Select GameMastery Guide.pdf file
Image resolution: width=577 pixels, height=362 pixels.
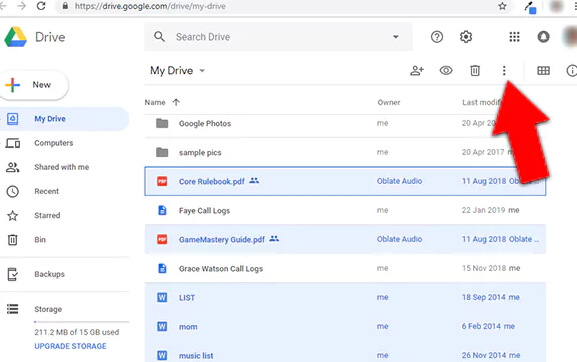tap(345, 239)
